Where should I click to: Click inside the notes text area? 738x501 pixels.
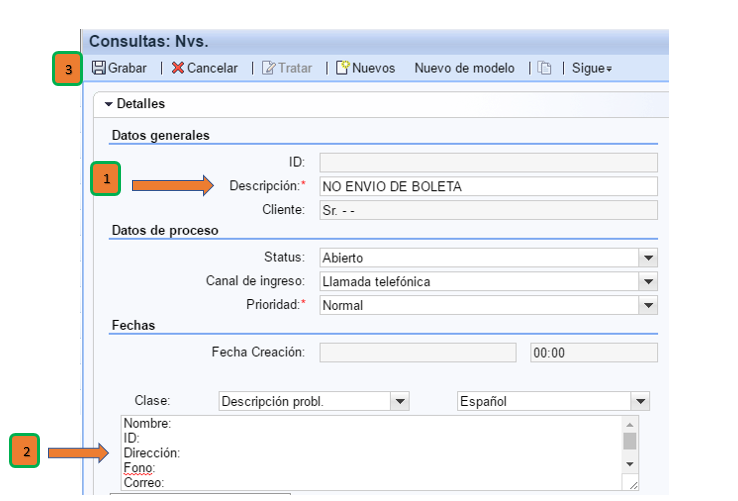pos(372,453)
